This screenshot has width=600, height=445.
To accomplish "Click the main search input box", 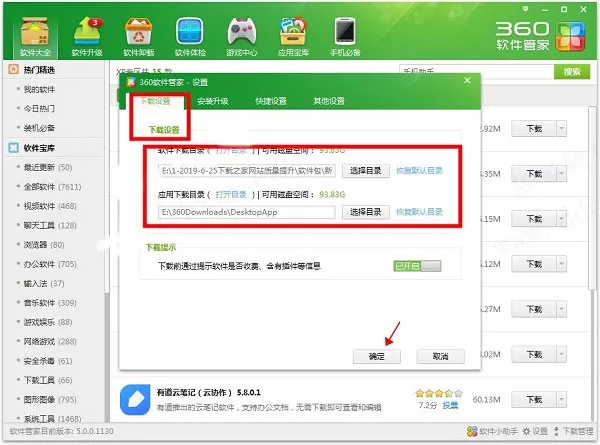I will (x=476, y=72).
